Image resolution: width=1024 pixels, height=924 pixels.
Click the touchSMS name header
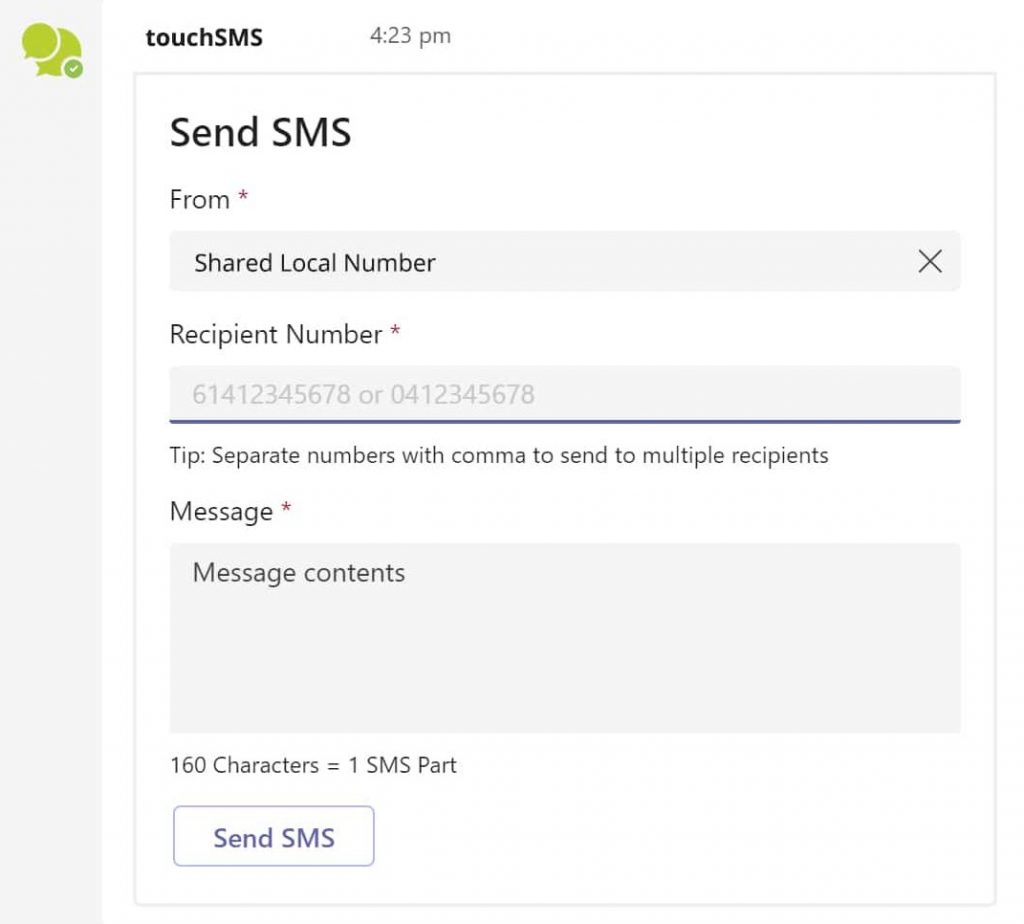(x=204, y=37)
